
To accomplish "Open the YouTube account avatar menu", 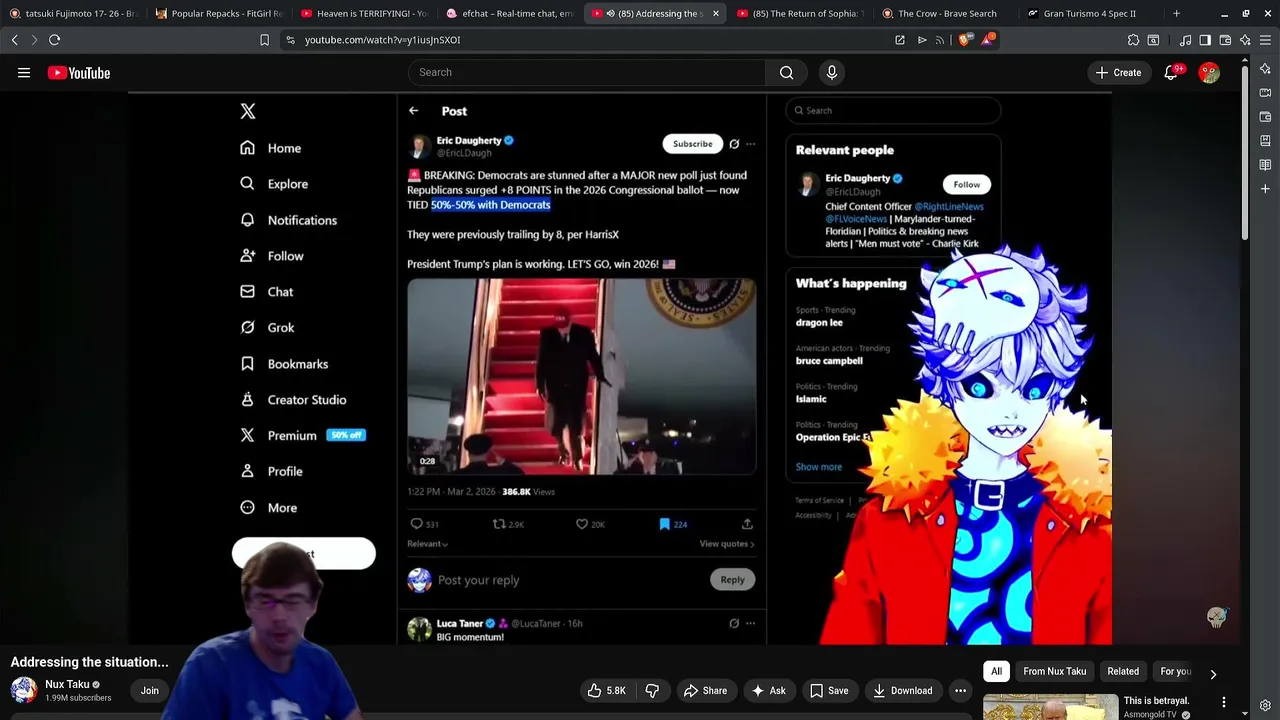I will click(1209, 73).
